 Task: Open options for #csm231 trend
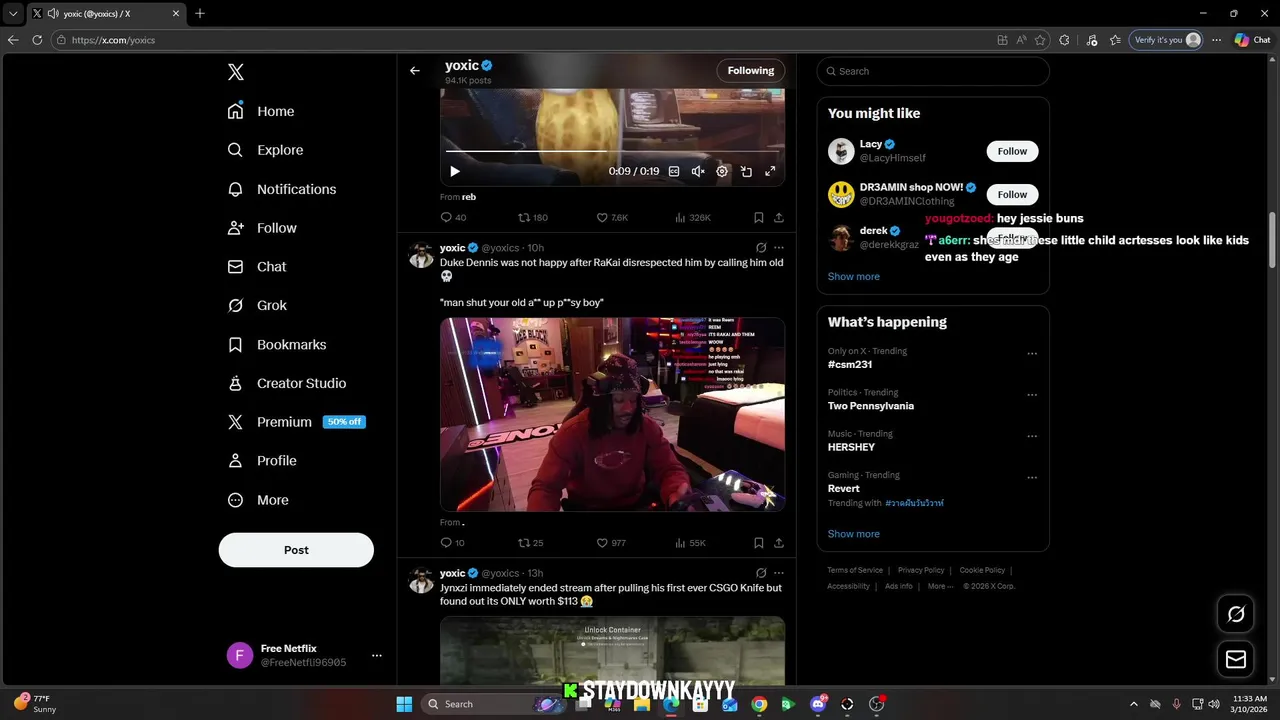tap(1032, 353)
